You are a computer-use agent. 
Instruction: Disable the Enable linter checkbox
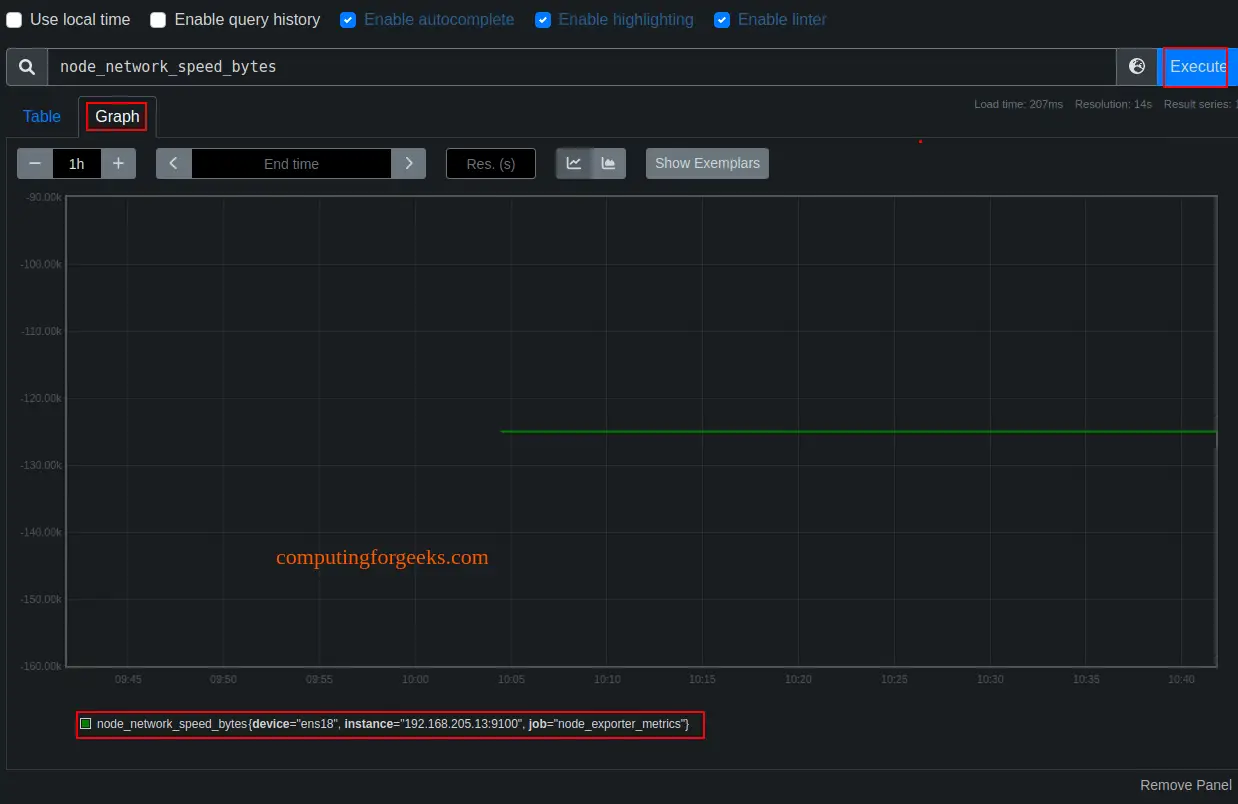[722, 19]
